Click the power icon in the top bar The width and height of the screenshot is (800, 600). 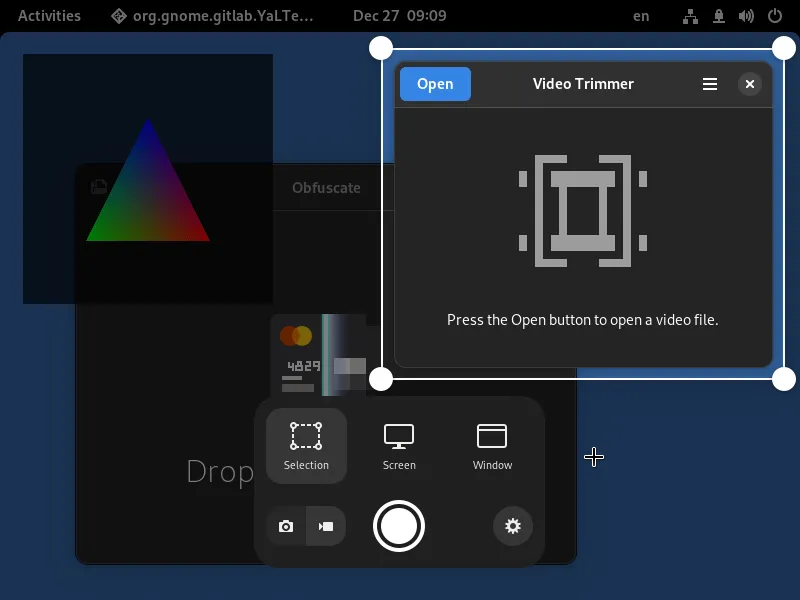point(773,16)
